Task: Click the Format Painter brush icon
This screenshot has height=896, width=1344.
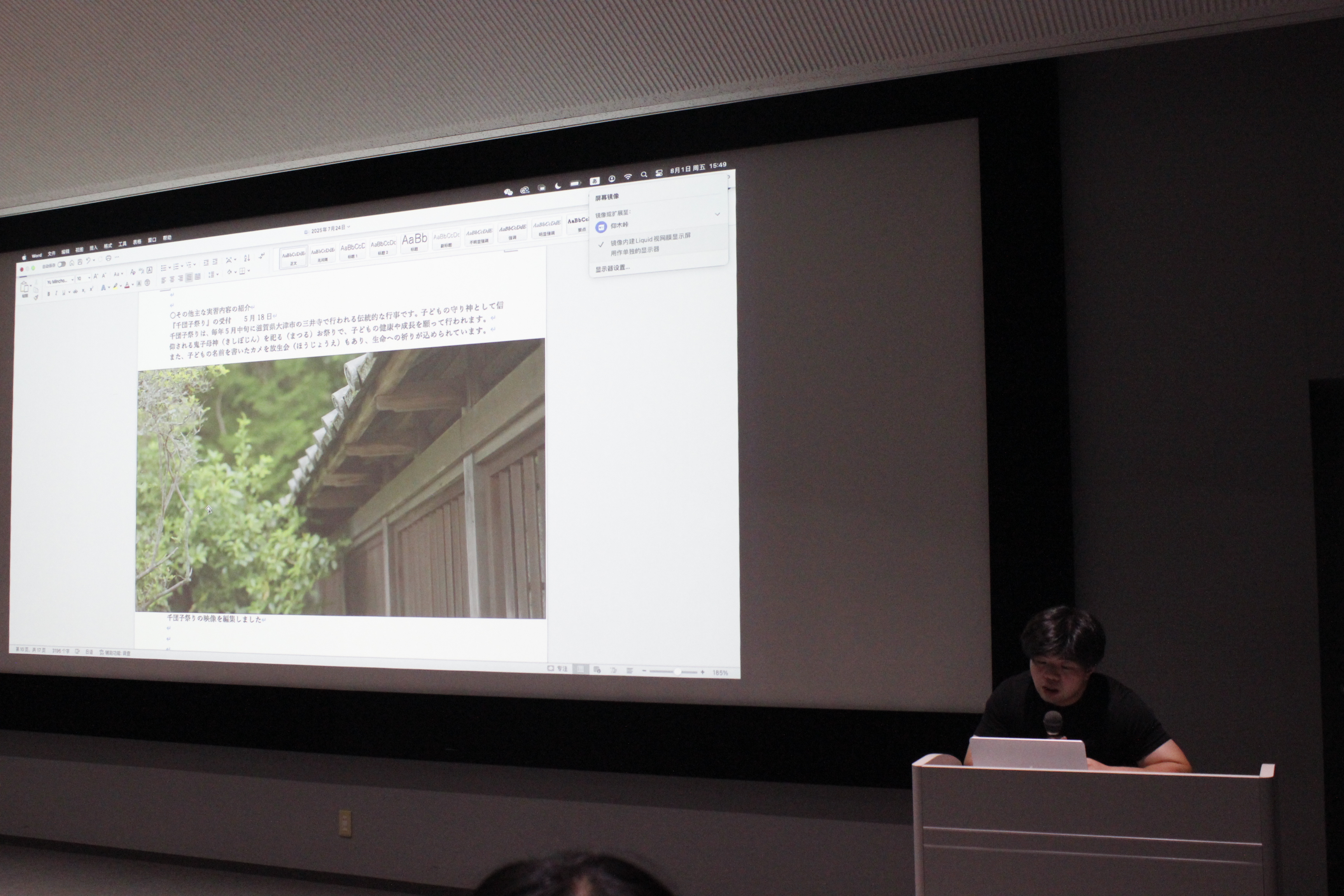Action: (36, 298)
